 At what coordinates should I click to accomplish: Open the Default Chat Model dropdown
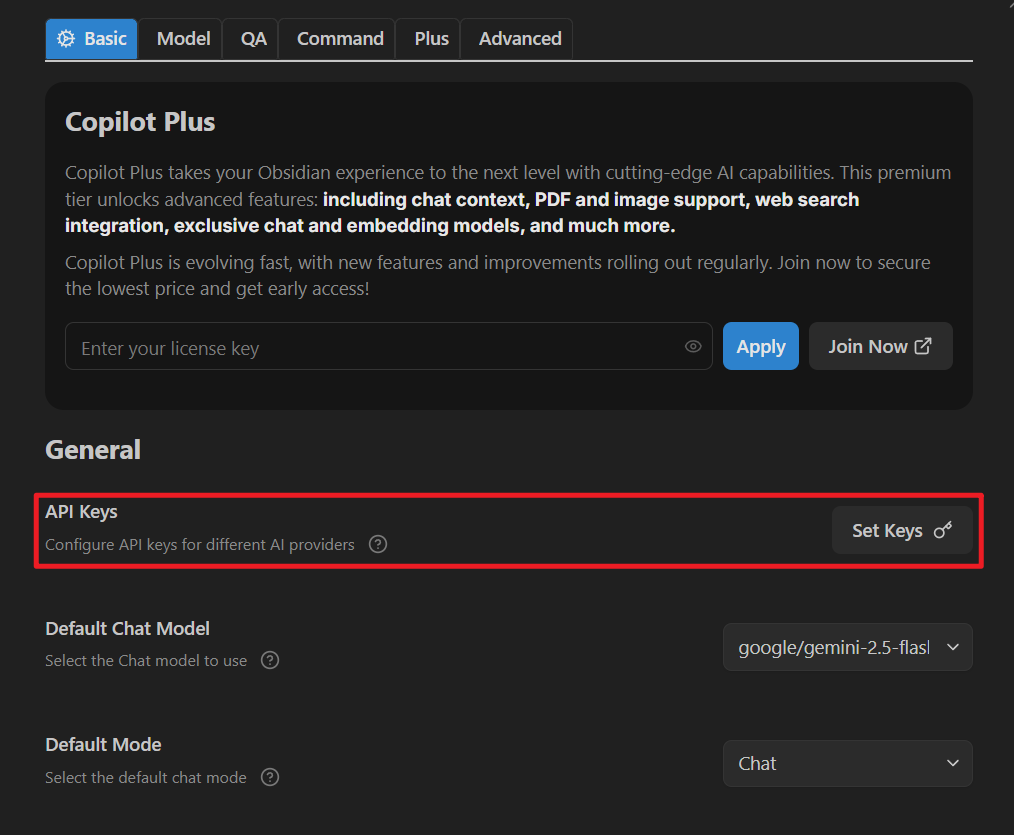[x=847, y=647]
